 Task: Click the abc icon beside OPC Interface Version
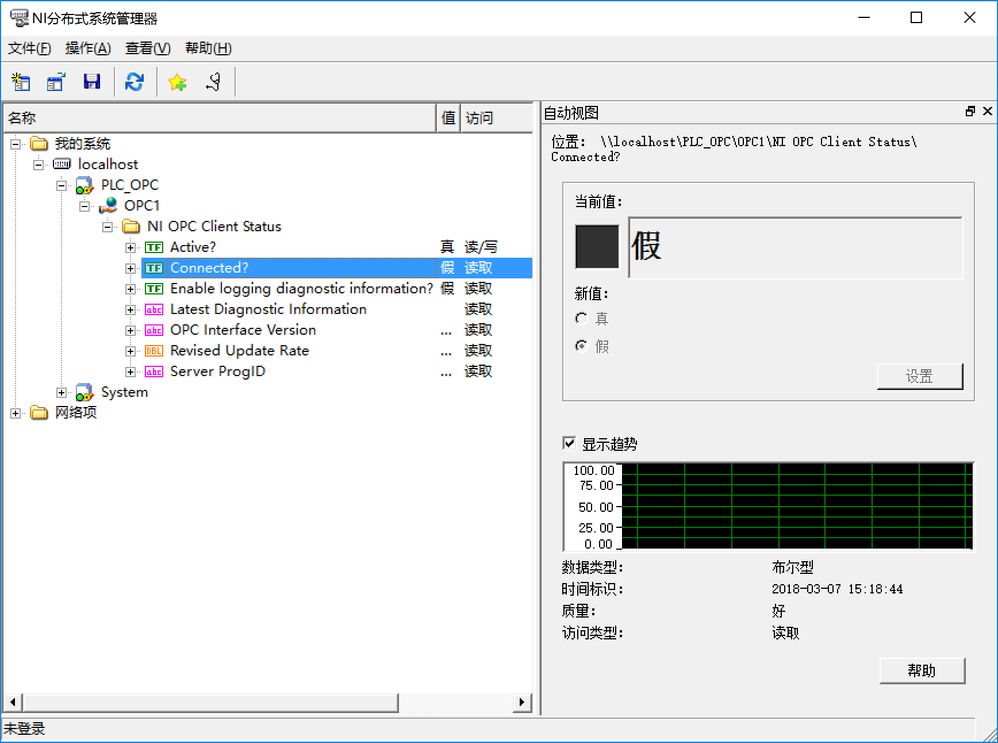[154, 330]
